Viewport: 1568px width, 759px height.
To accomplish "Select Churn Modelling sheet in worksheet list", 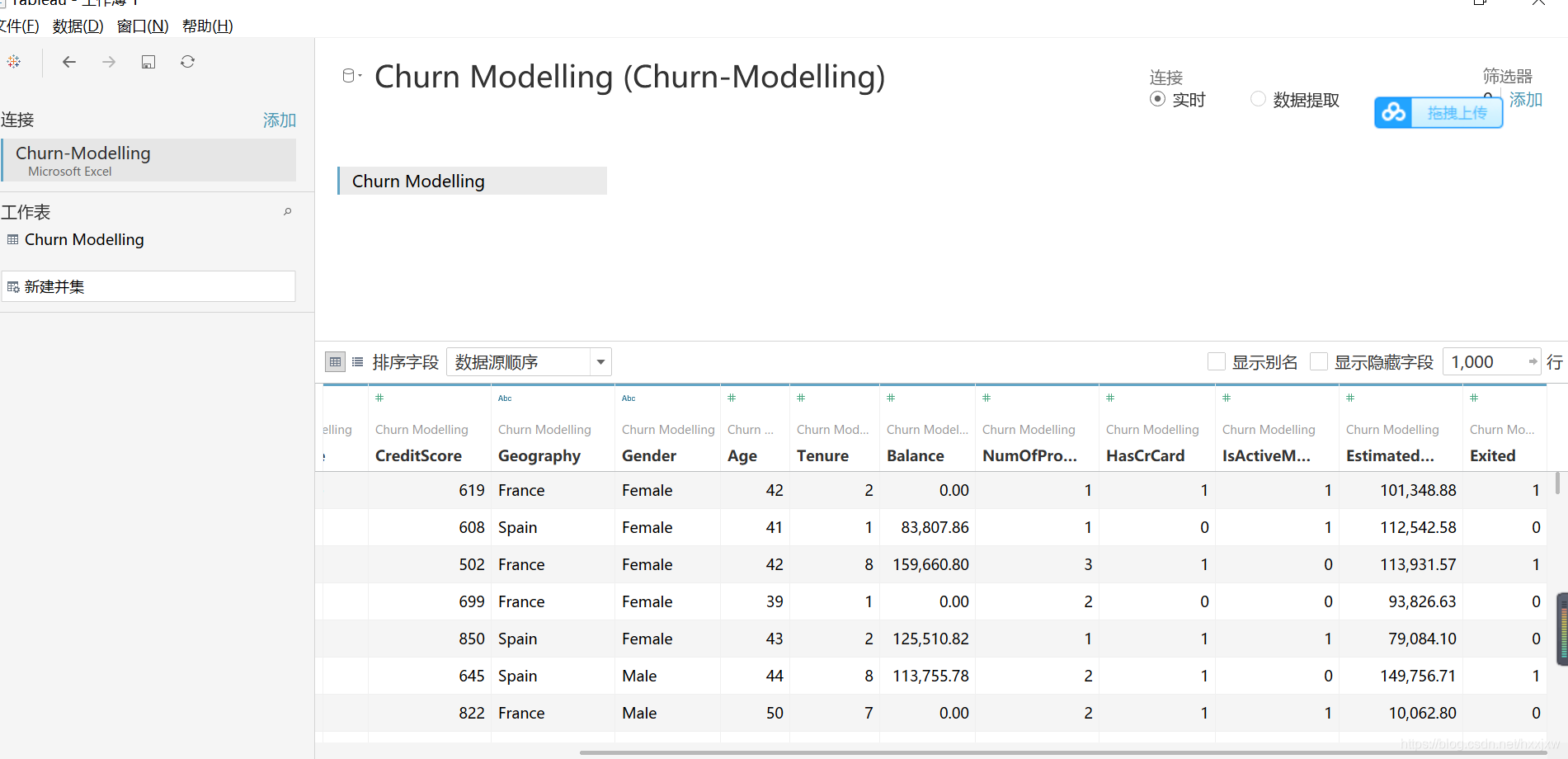I will tap(84, 239).
